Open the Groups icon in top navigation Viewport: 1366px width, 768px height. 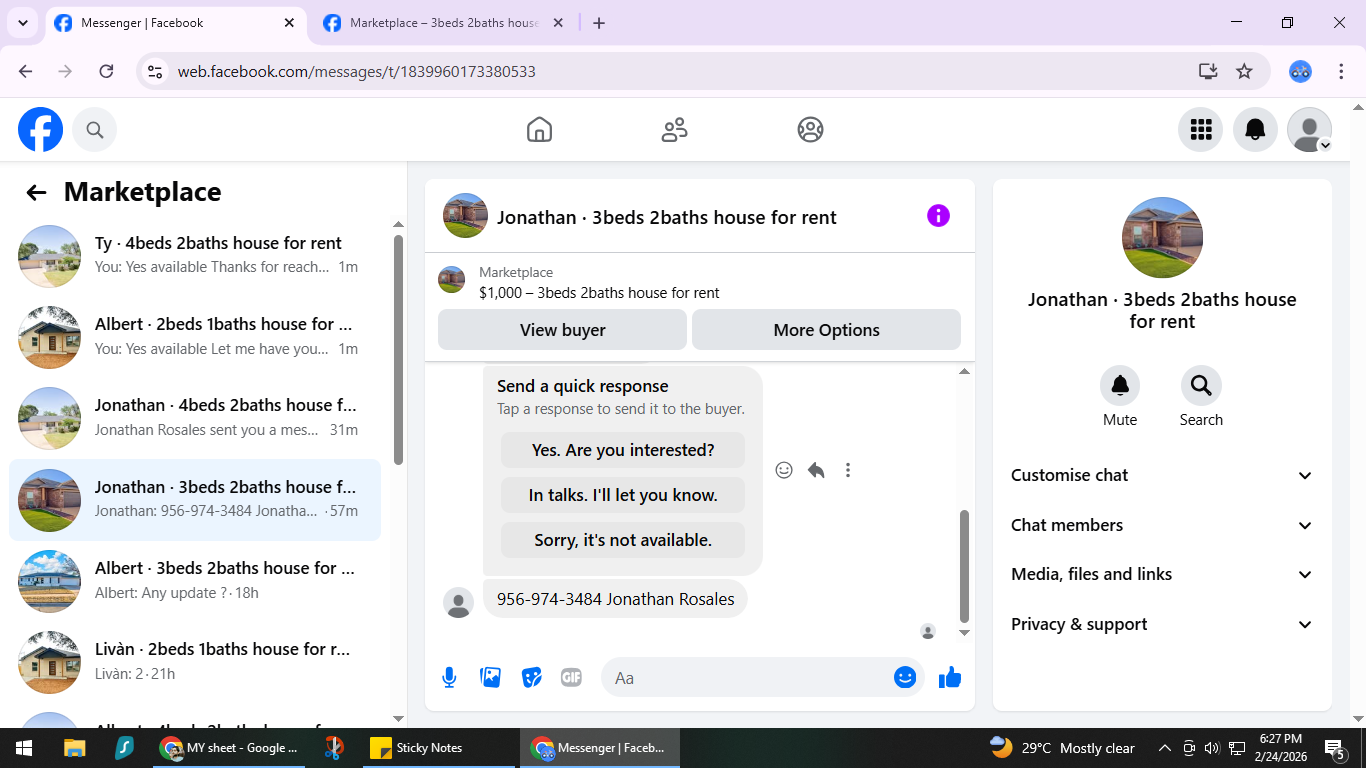pyautogui.click(x=810, y=130)
